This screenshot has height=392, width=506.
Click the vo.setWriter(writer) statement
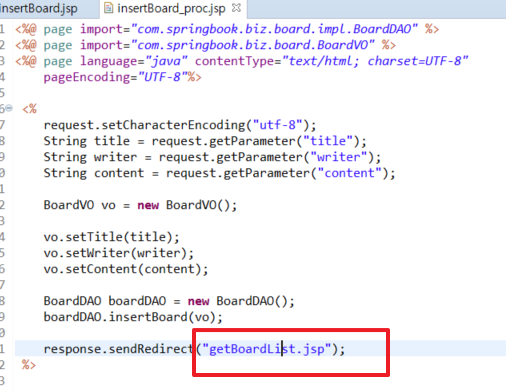pyautogui.click(x=119, y=253)
